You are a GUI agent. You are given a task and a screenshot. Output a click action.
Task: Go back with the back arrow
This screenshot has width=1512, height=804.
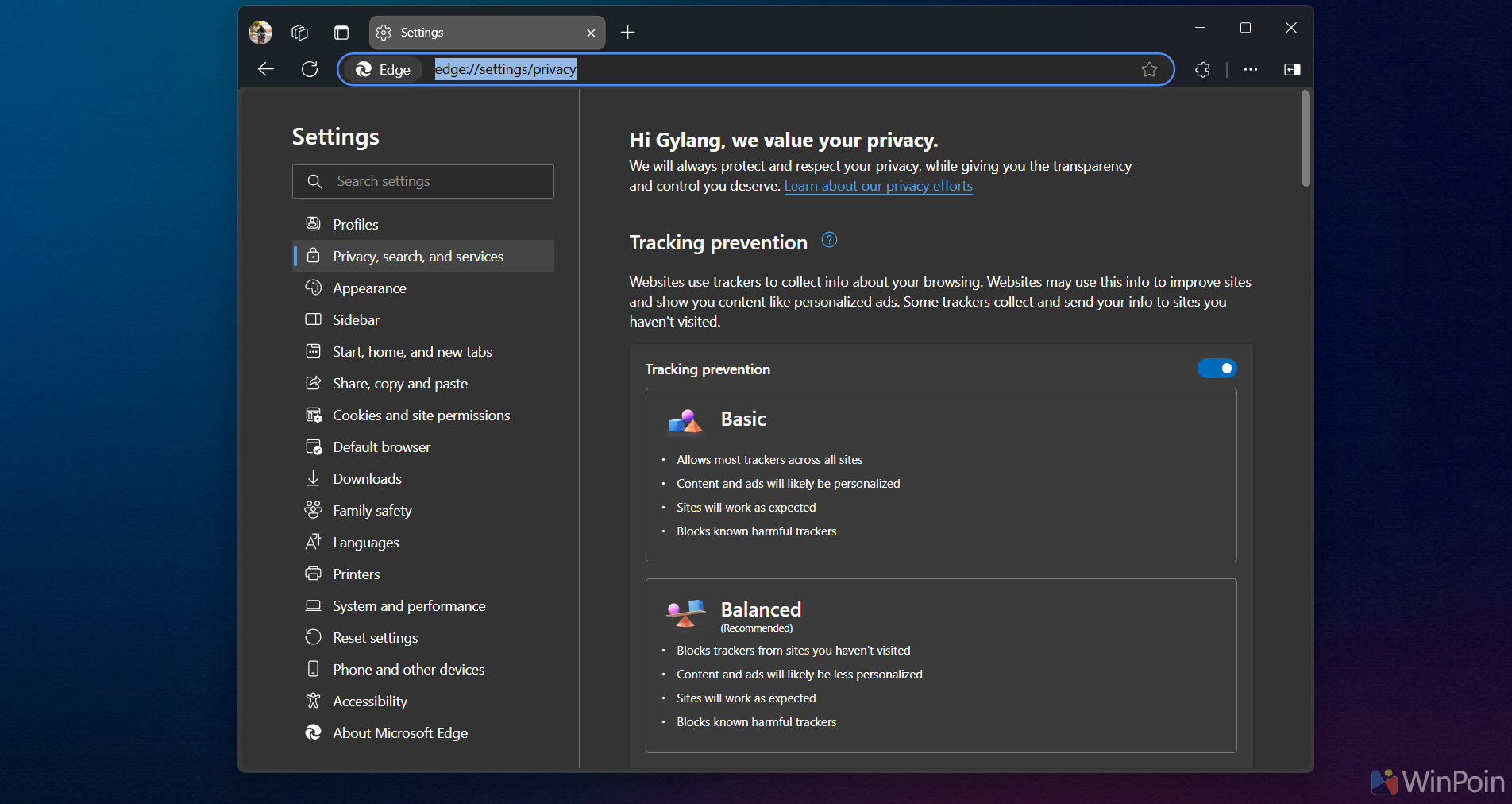pyautogui.click(x=266, y=70)
